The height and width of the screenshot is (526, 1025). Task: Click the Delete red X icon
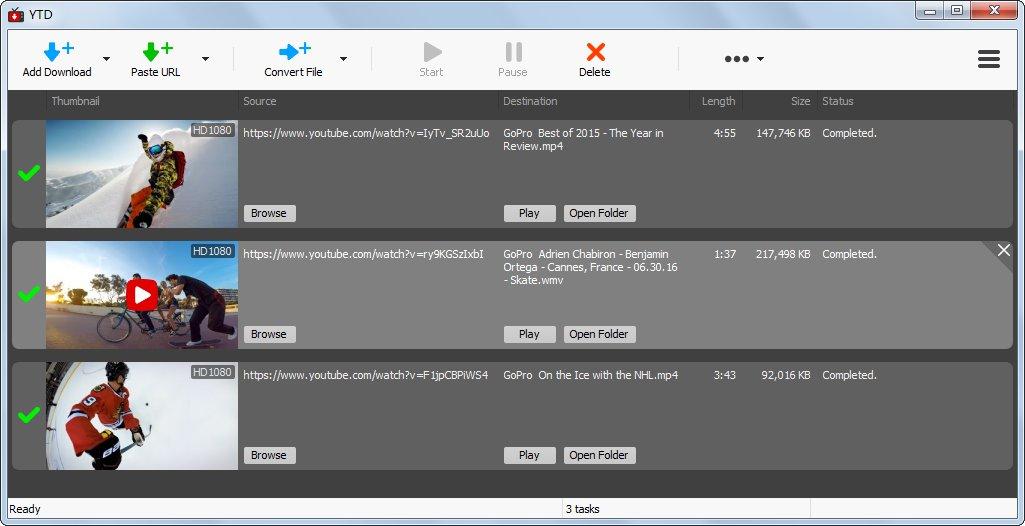[x=595, y=52]
